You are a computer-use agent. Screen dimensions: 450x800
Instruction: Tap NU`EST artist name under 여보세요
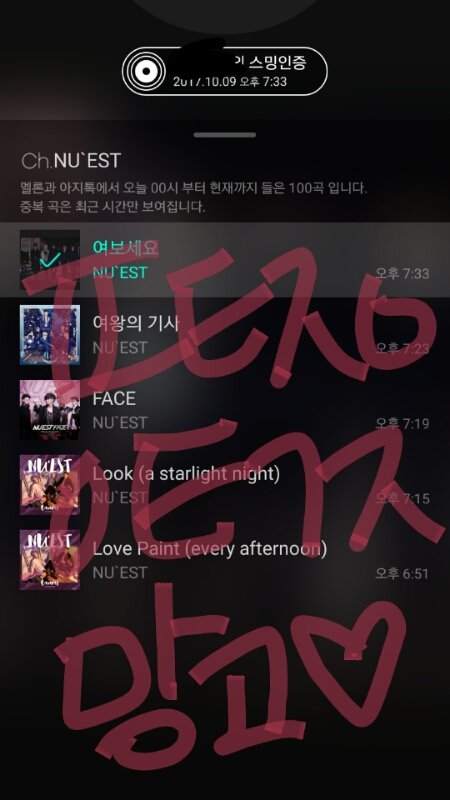coord(120,272)
